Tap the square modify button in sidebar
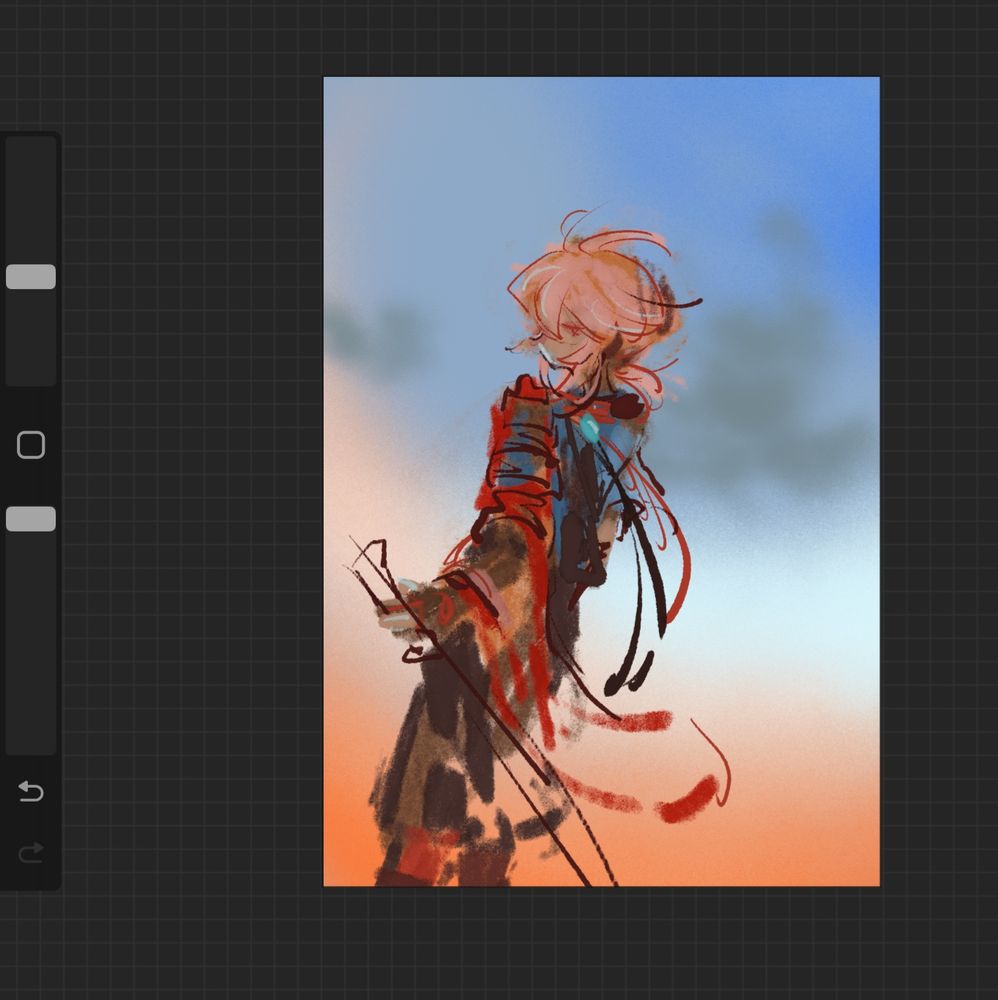 31,445
